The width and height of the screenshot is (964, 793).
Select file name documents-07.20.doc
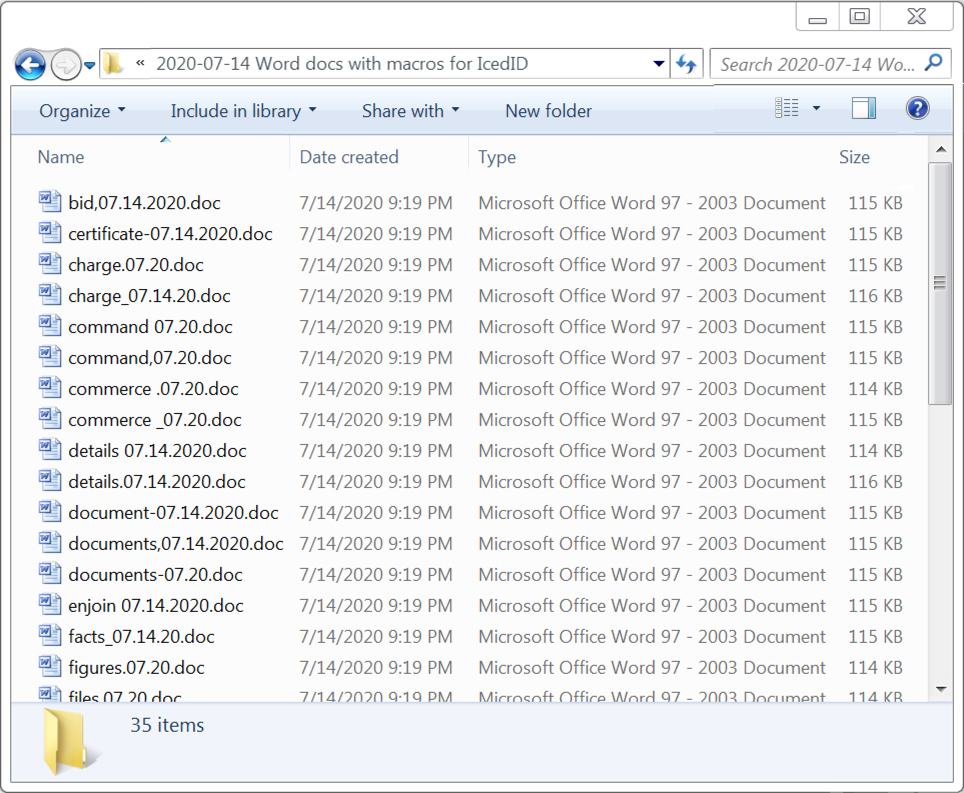(156, 575)
